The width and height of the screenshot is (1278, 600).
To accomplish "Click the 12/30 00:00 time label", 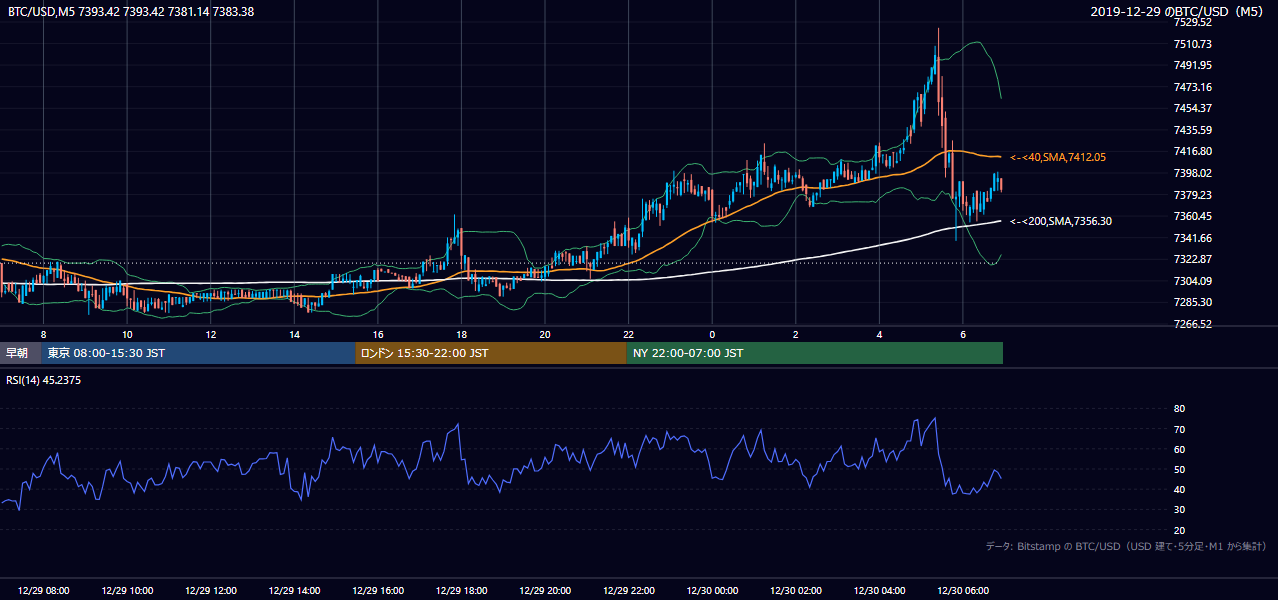I will point(712,591).
